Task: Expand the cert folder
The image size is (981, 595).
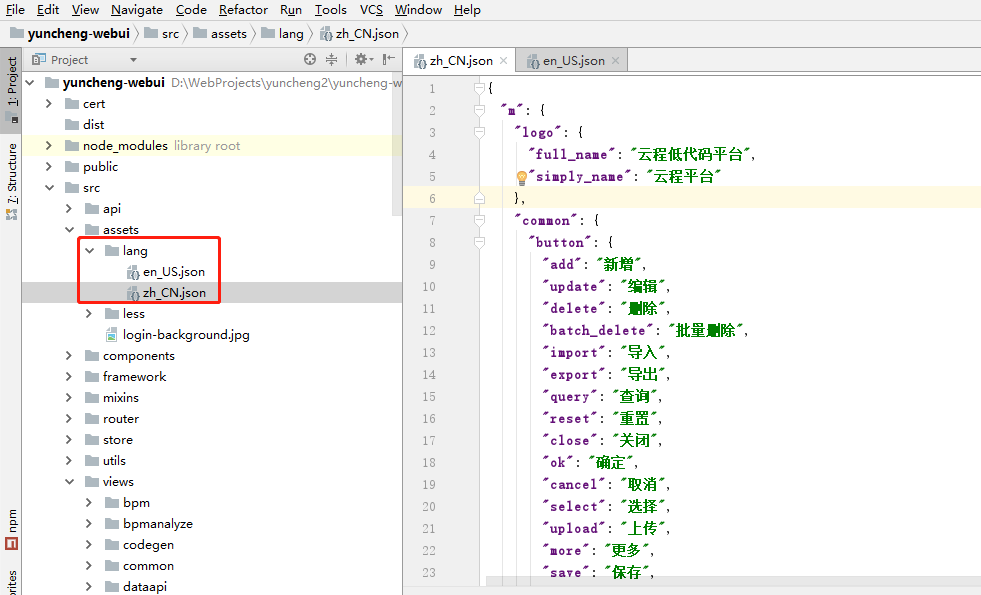Action: point(49,104)
